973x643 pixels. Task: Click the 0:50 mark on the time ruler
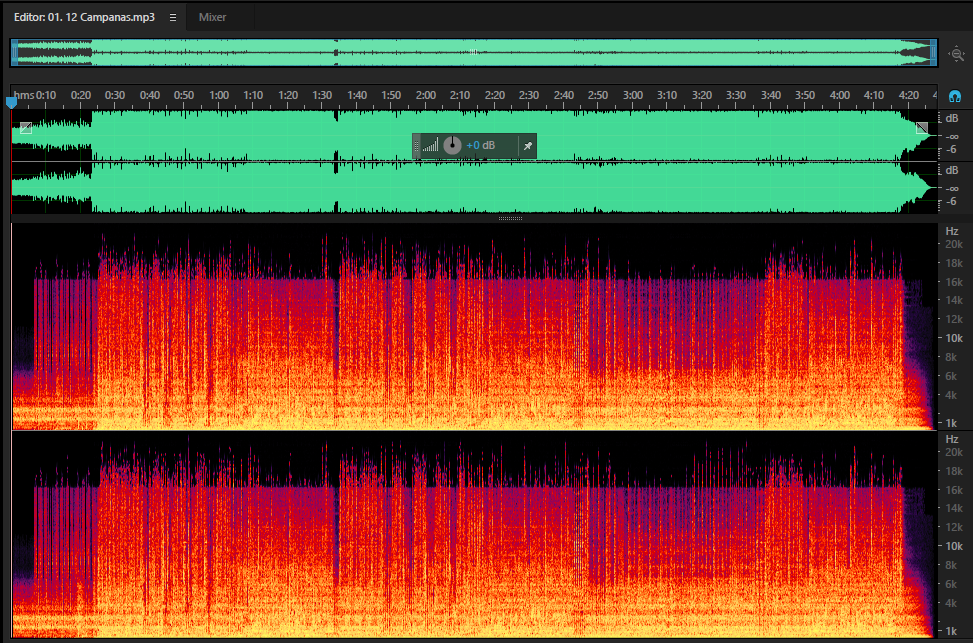tap(184, 96)
